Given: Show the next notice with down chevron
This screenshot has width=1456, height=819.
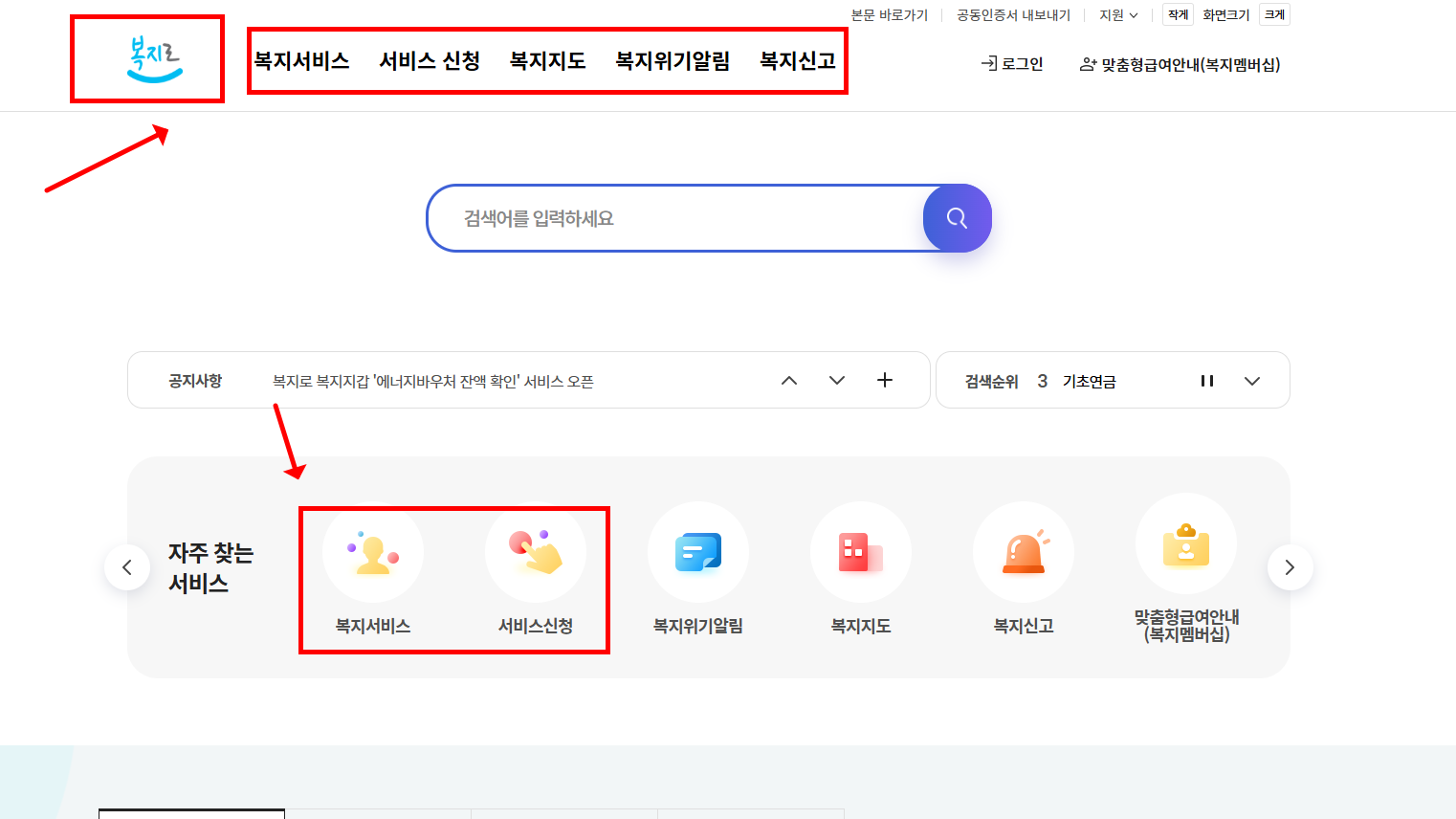Looking at the screenshot, I should 837,380.
